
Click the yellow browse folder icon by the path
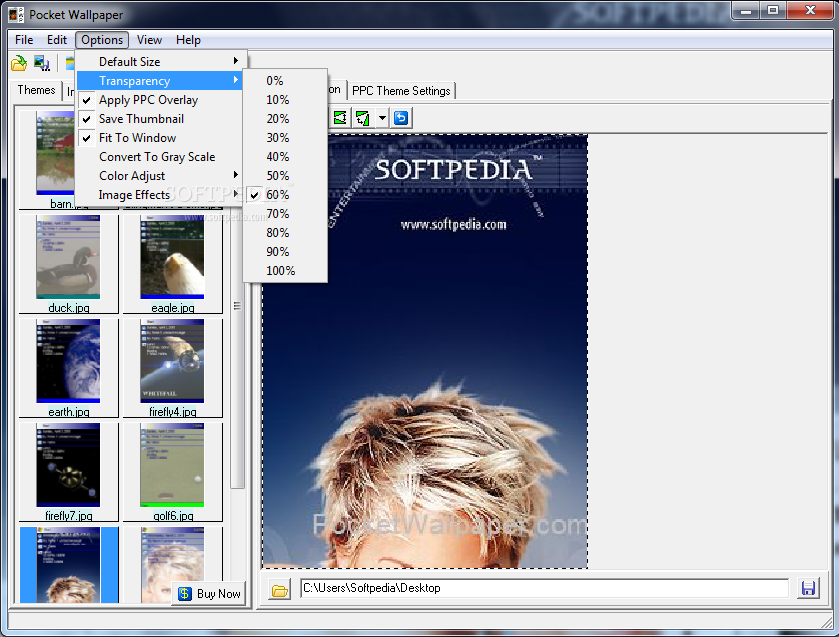point(279,589)
